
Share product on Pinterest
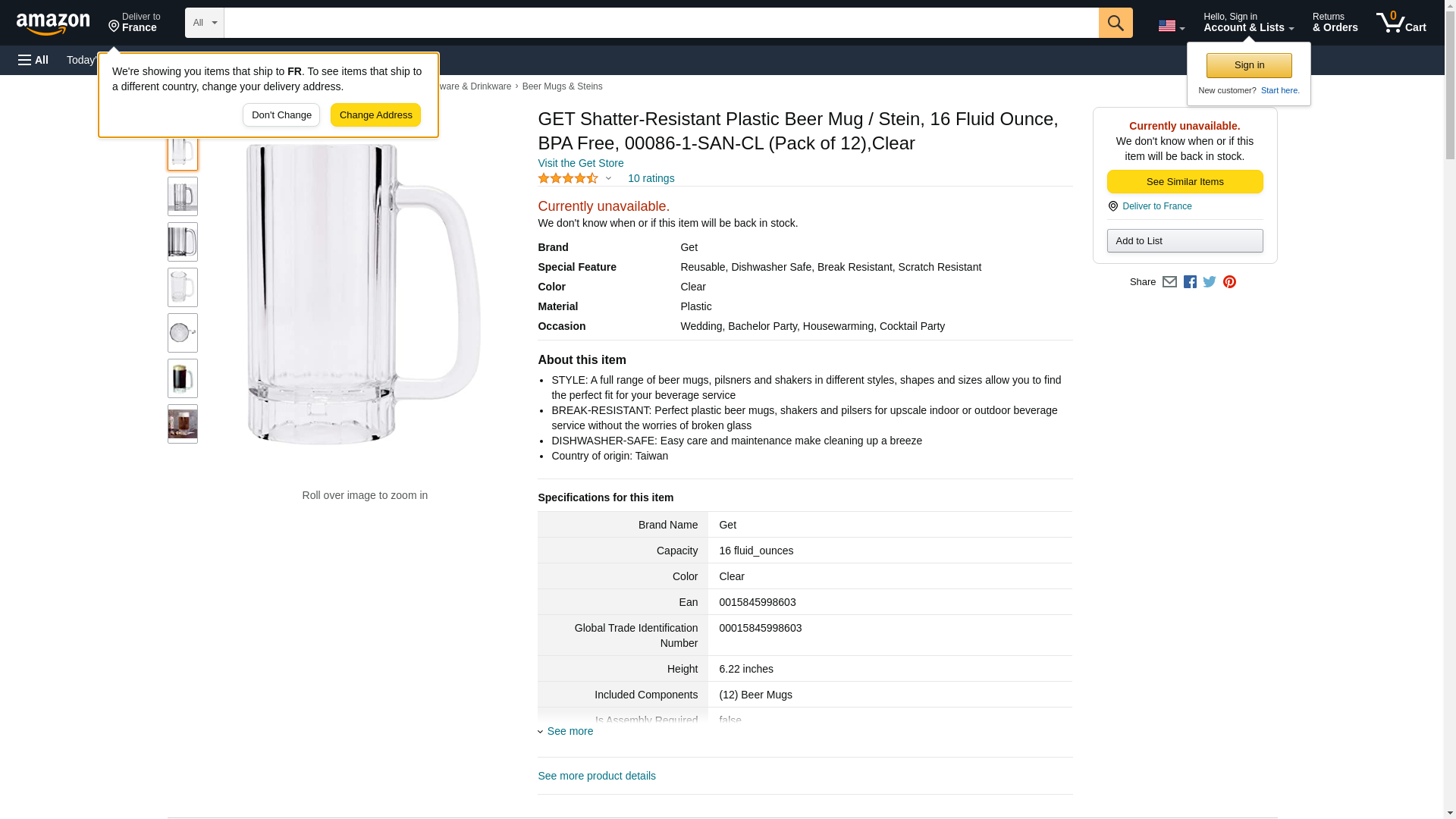coord(1229,282)
